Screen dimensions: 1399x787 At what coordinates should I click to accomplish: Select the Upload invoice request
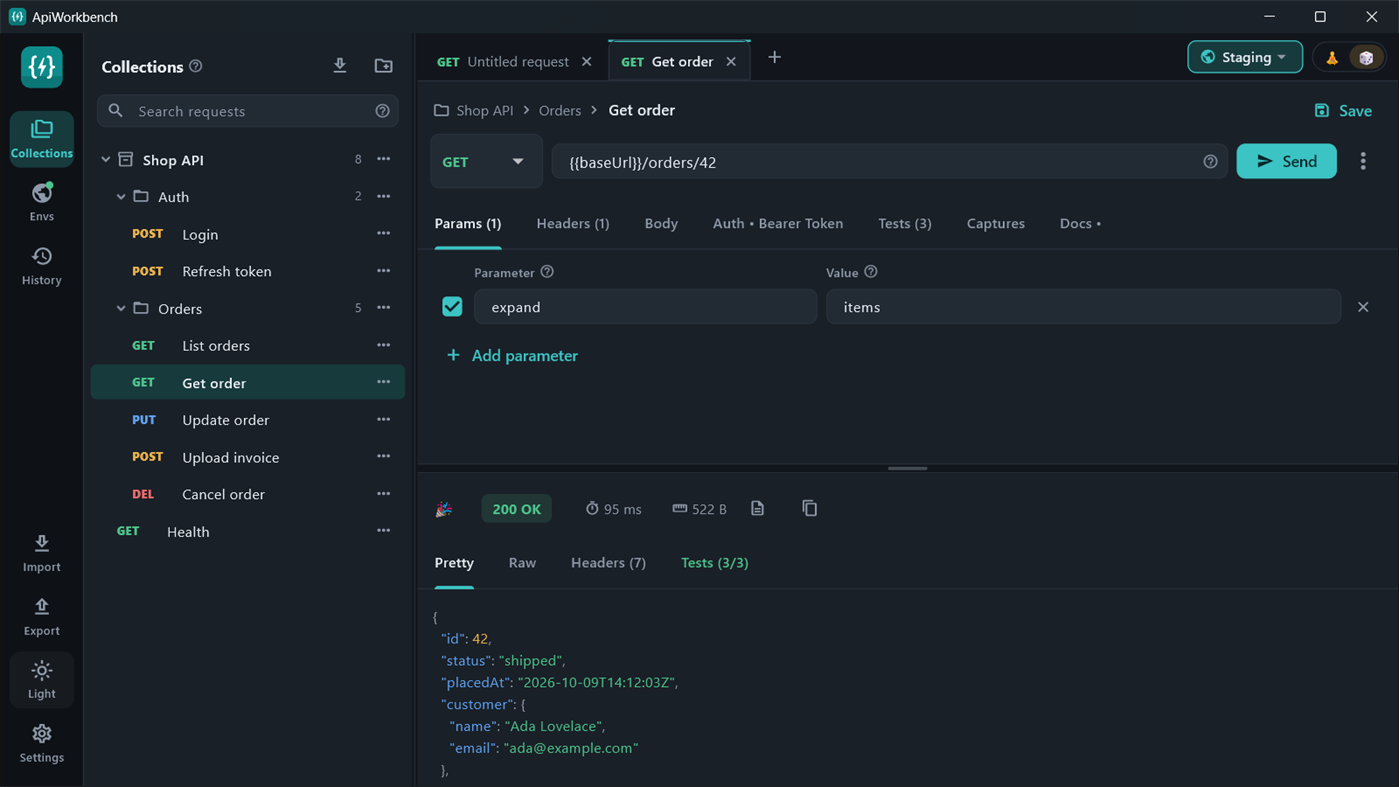coord(248,457)
